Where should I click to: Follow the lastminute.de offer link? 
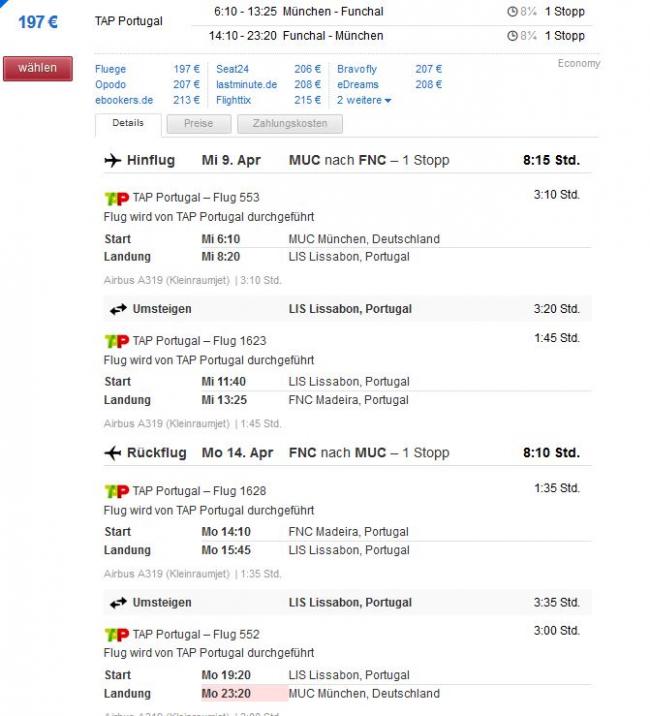tap(246, 85)
